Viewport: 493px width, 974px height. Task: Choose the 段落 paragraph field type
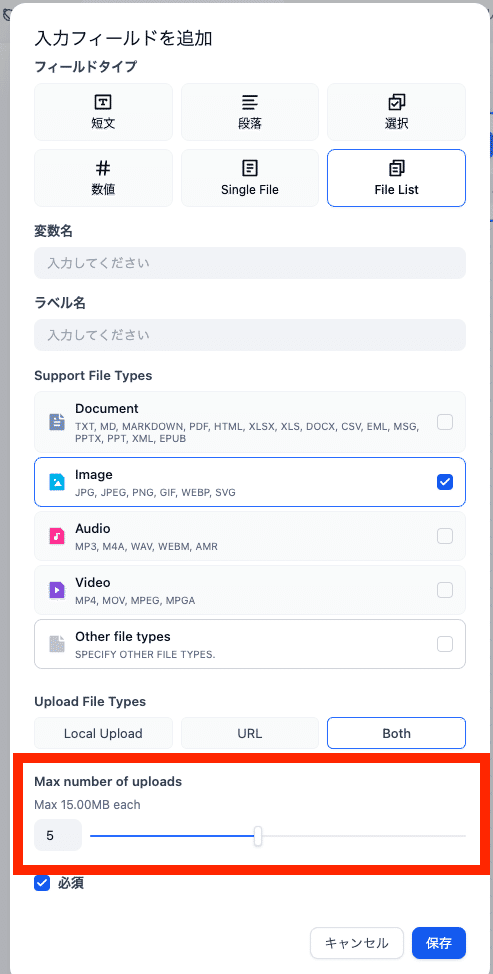(250, 112)
